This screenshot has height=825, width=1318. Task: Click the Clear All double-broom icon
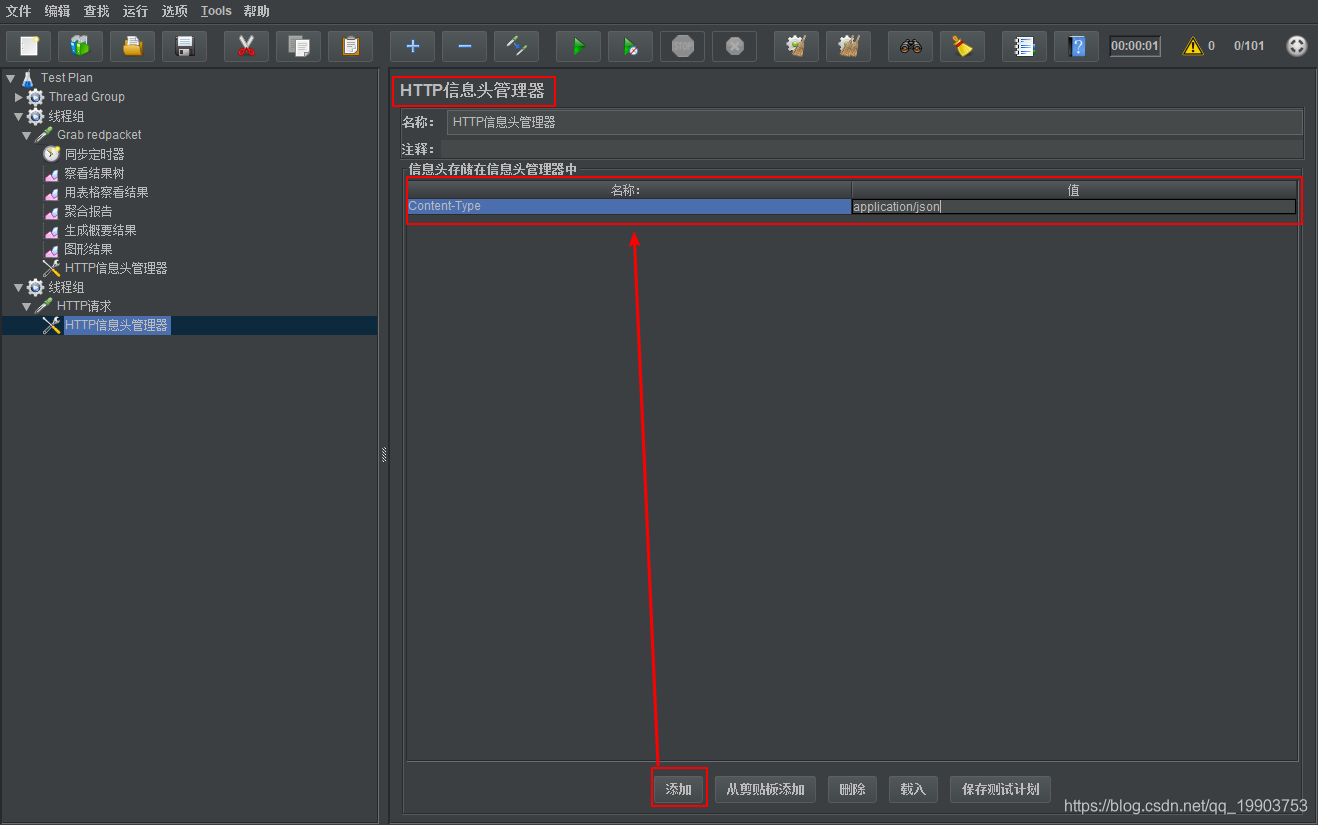848,46
